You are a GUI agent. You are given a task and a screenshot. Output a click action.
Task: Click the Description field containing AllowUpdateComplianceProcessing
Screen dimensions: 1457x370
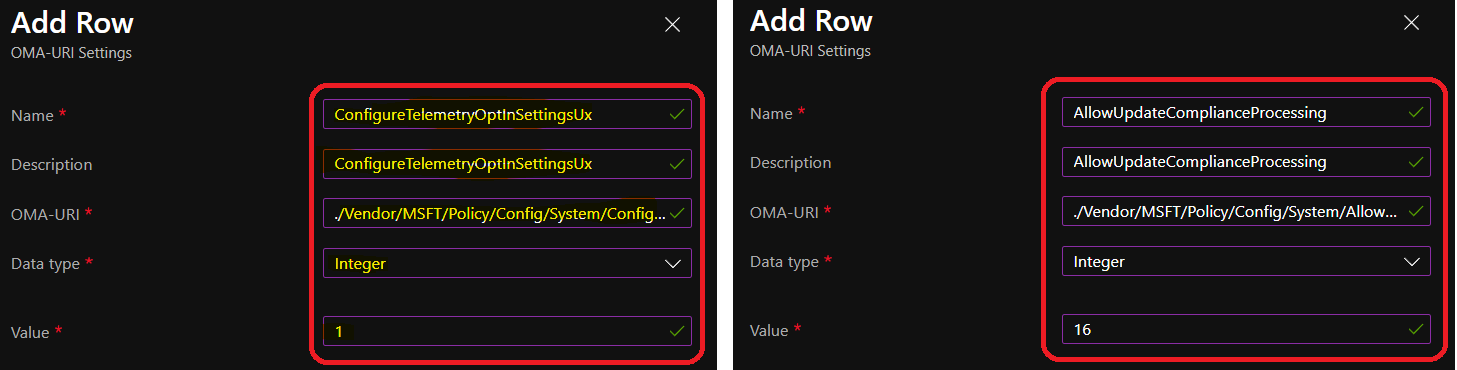[x=1246, y=161]
